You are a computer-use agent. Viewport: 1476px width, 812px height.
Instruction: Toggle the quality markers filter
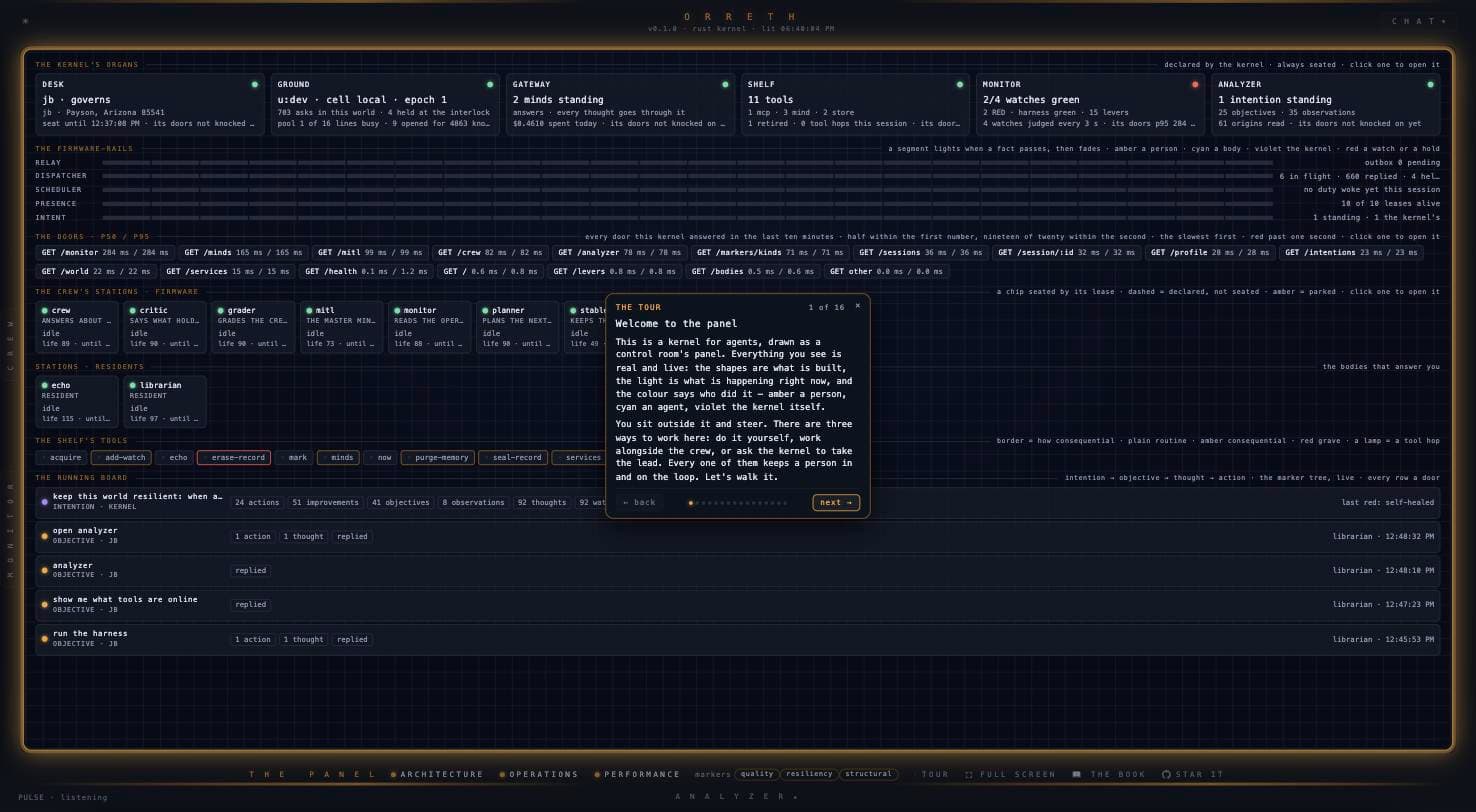(x=757, y=774)
